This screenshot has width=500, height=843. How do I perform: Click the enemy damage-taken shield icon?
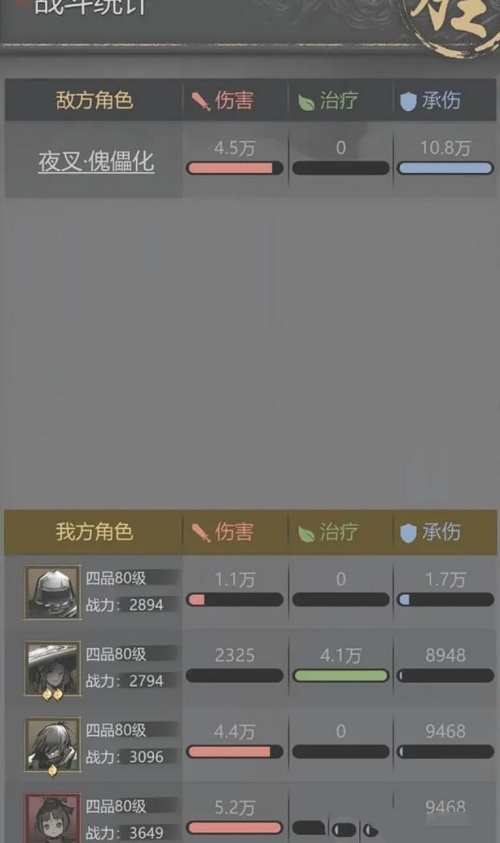click(x=408, y=101)
